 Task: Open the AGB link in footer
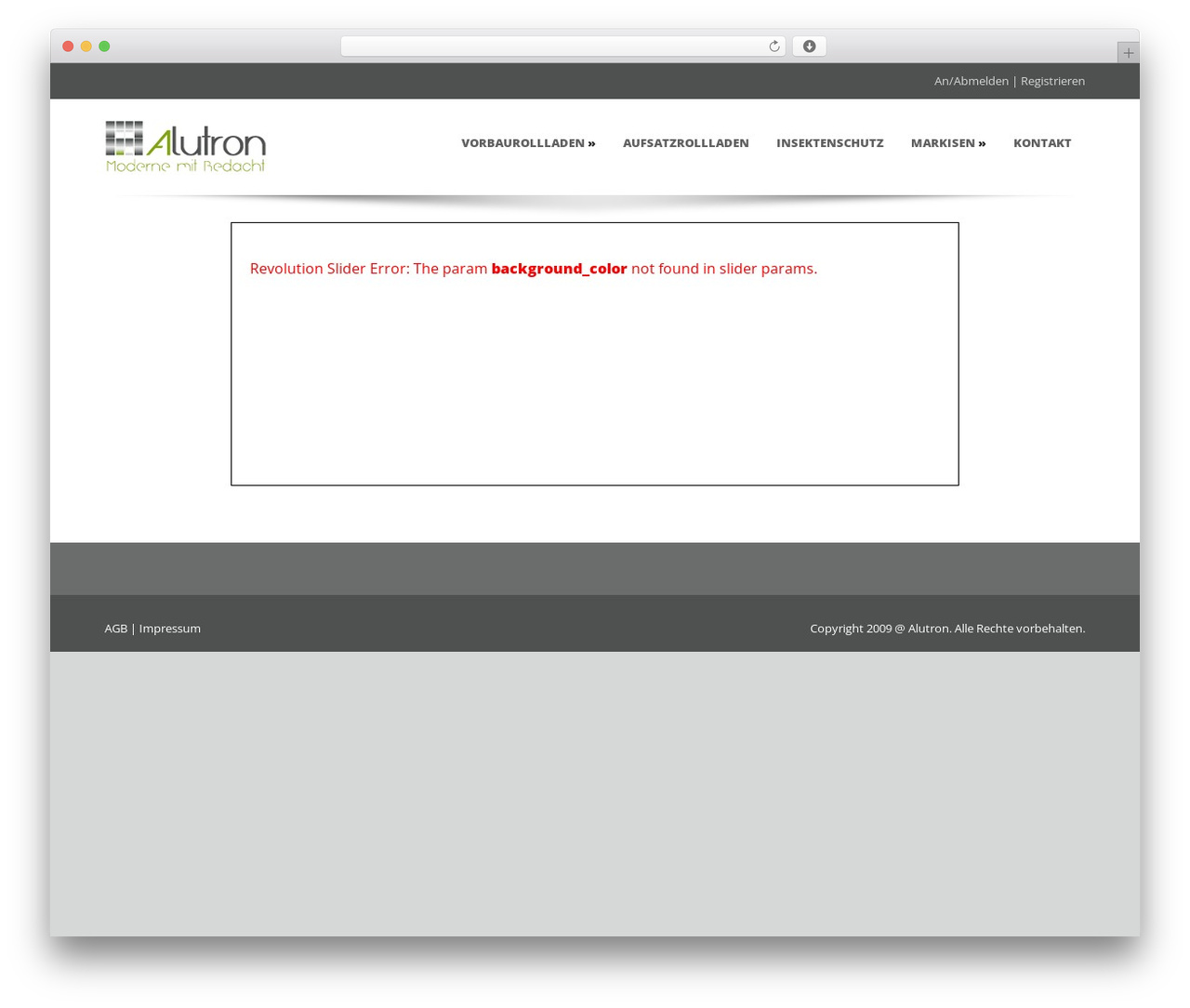pos(116,629)
